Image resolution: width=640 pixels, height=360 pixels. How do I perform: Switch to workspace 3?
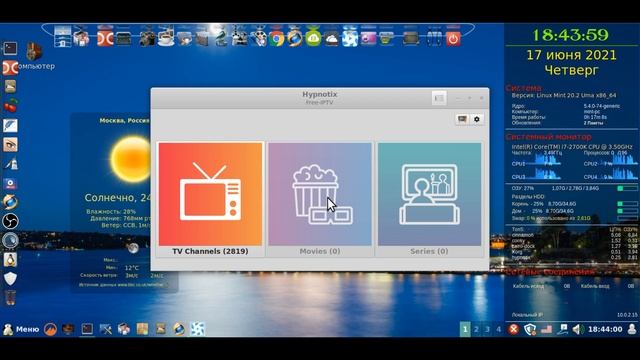487,329
